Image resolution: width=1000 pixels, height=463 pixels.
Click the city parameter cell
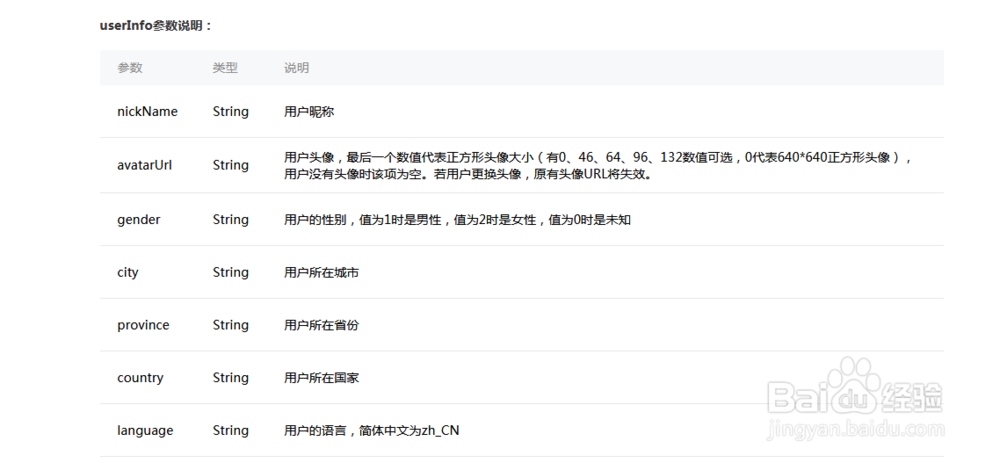pyautogui.click(x=128, y=272)
